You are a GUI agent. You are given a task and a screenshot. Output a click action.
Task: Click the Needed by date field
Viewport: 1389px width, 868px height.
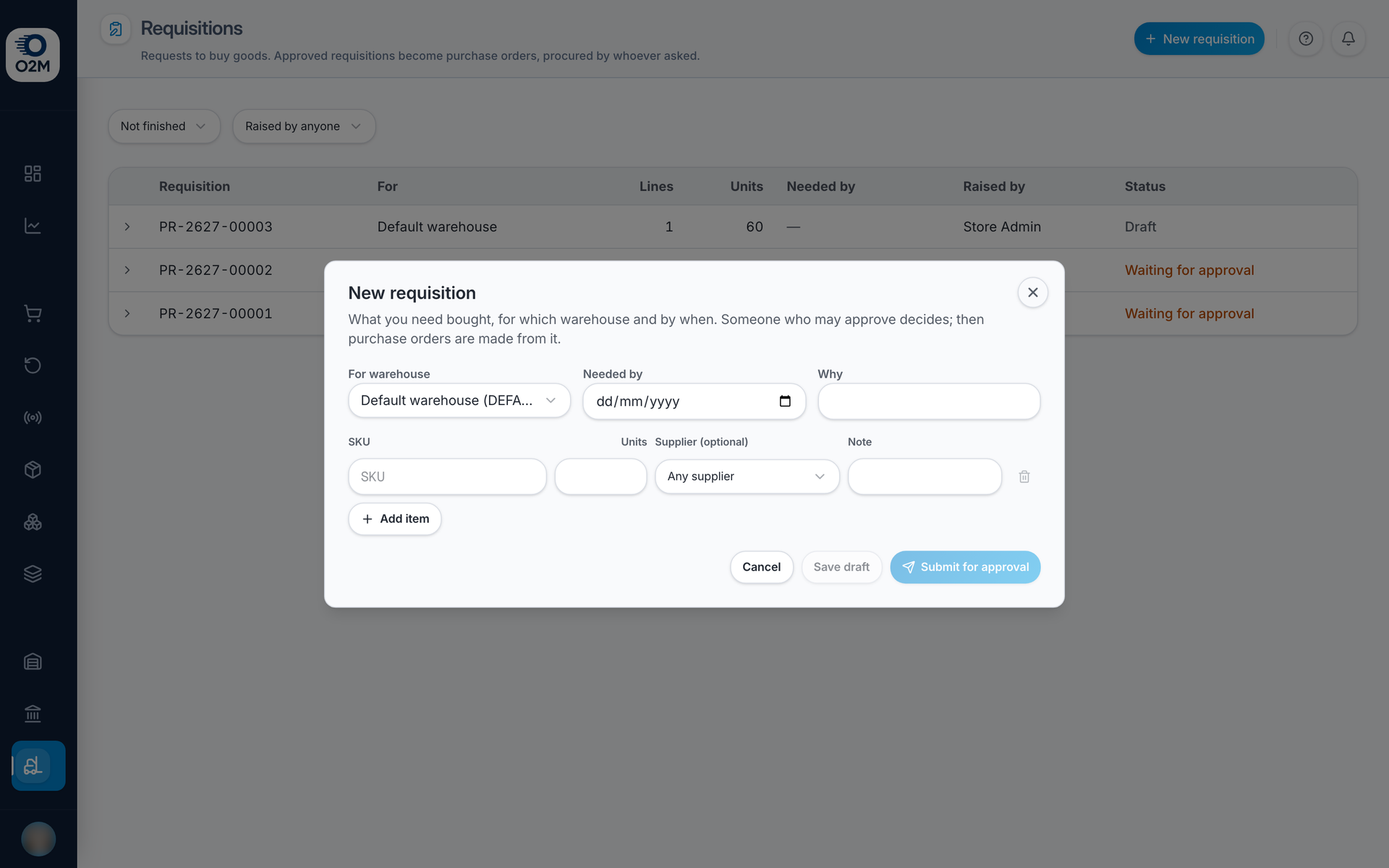(694, 401)
